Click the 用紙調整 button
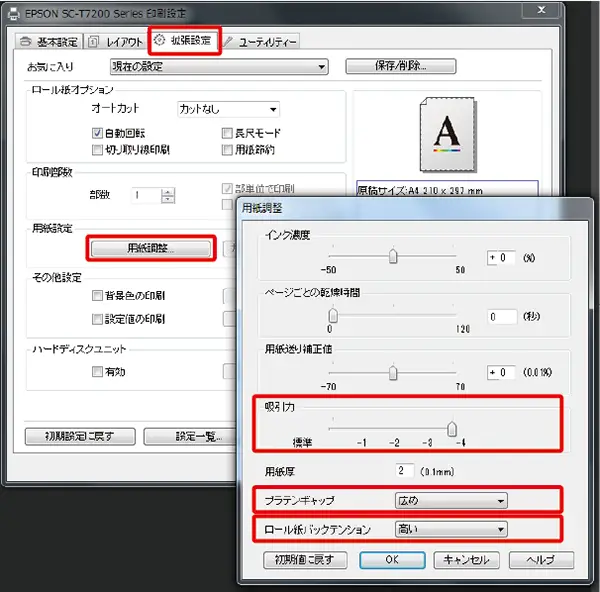This screenshot has width=600, height=592. (151, 248)
